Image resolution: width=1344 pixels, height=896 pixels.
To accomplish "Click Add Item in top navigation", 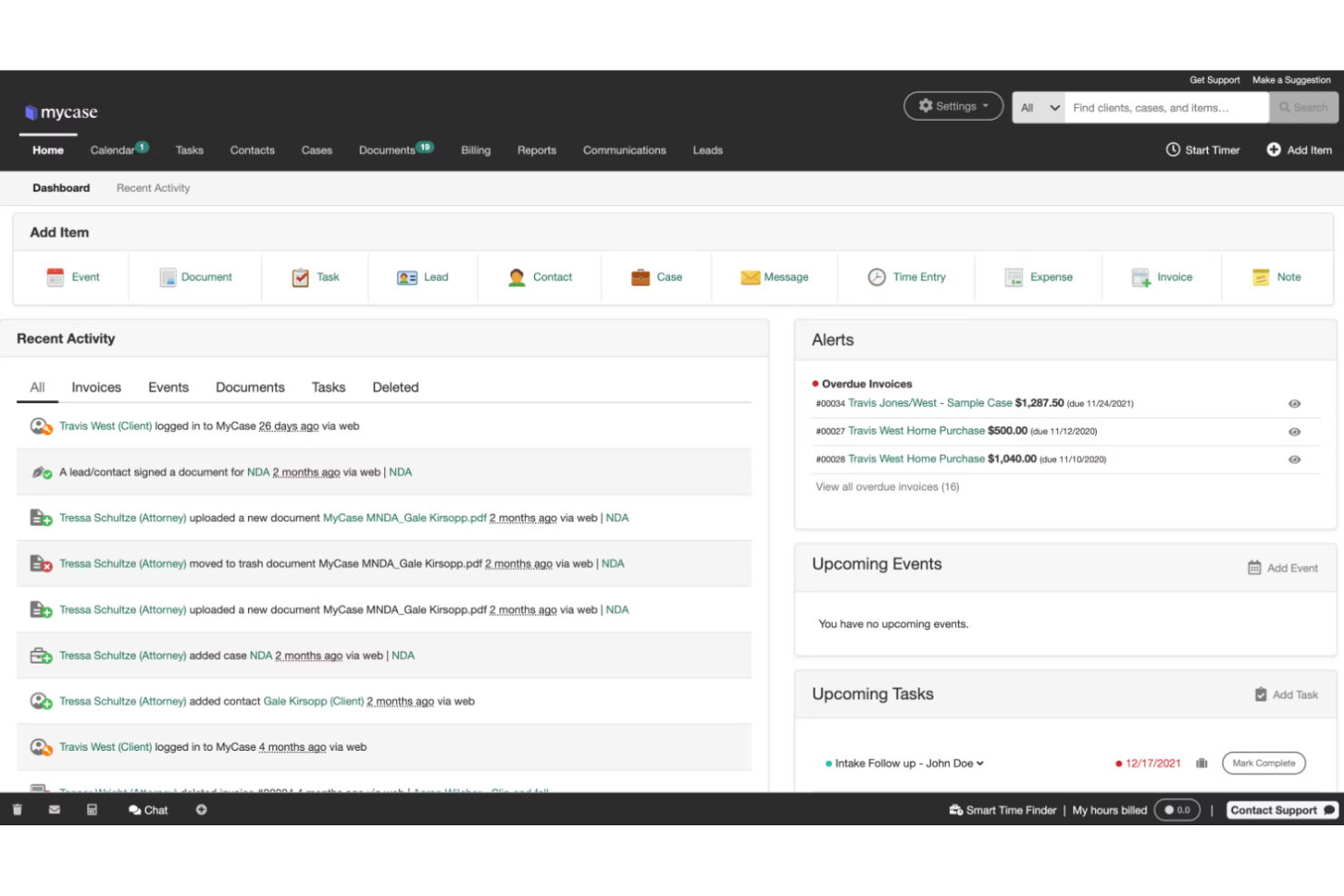I will (x=1300, y=150).
